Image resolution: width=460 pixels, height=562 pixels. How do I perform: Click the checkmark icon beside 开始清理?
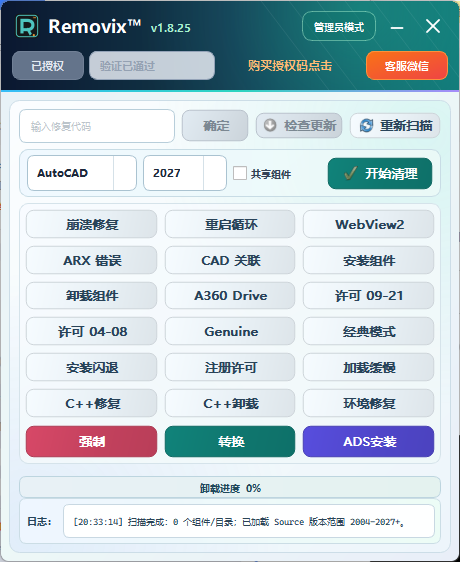(350, 173)
